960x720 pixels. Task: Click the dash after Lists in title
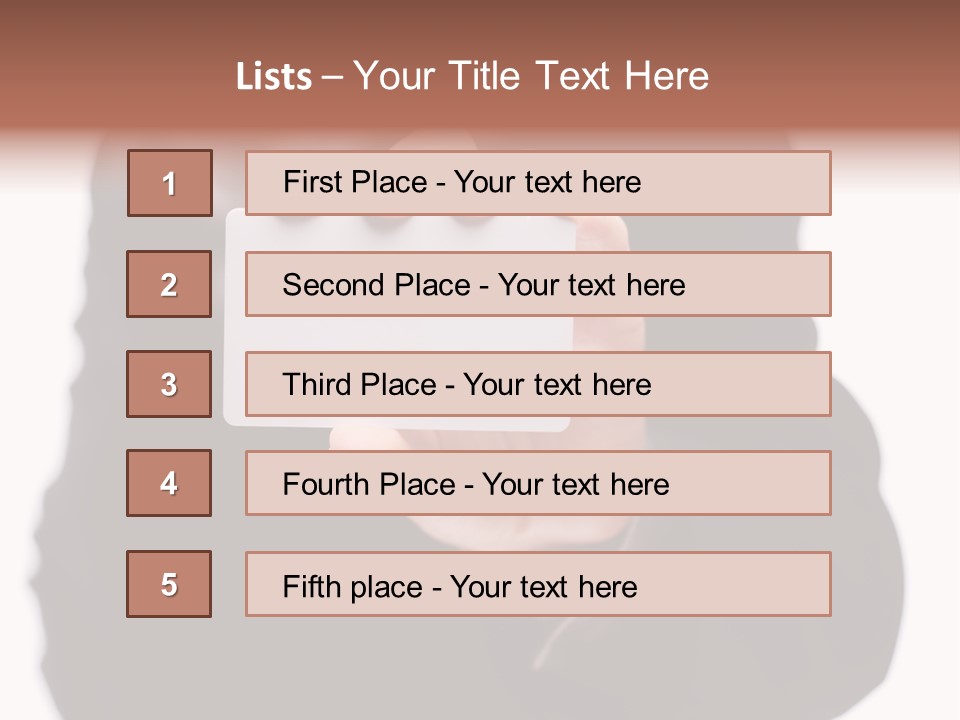pos(331,77)
